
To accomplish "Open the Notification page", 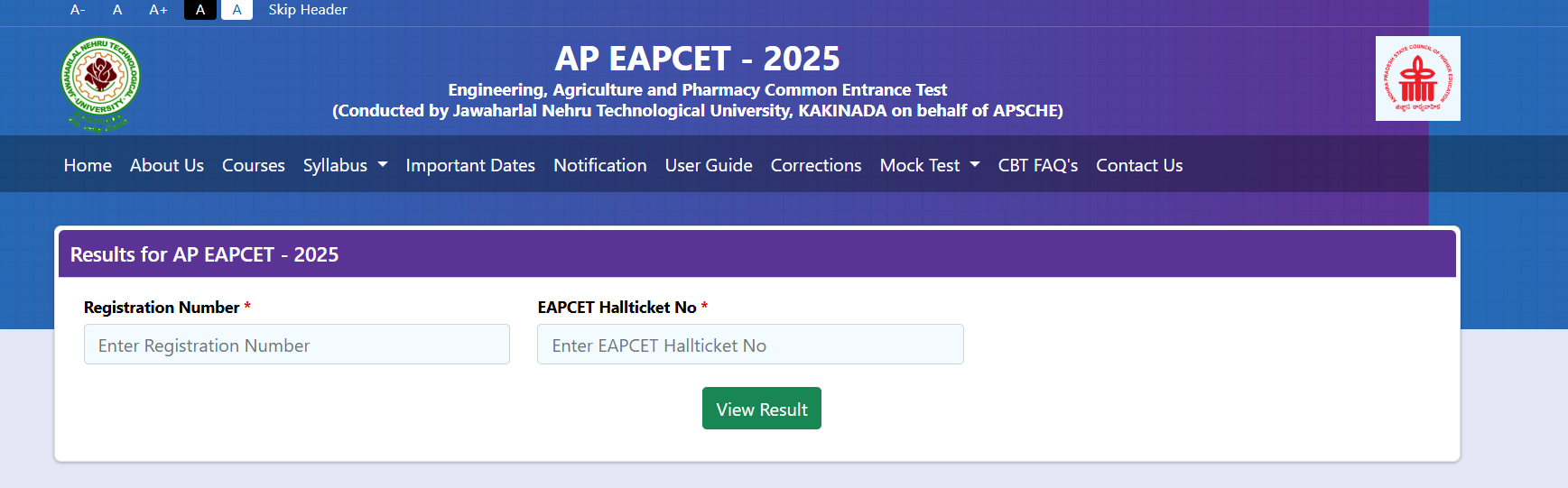I will click(x=600, y=165).
